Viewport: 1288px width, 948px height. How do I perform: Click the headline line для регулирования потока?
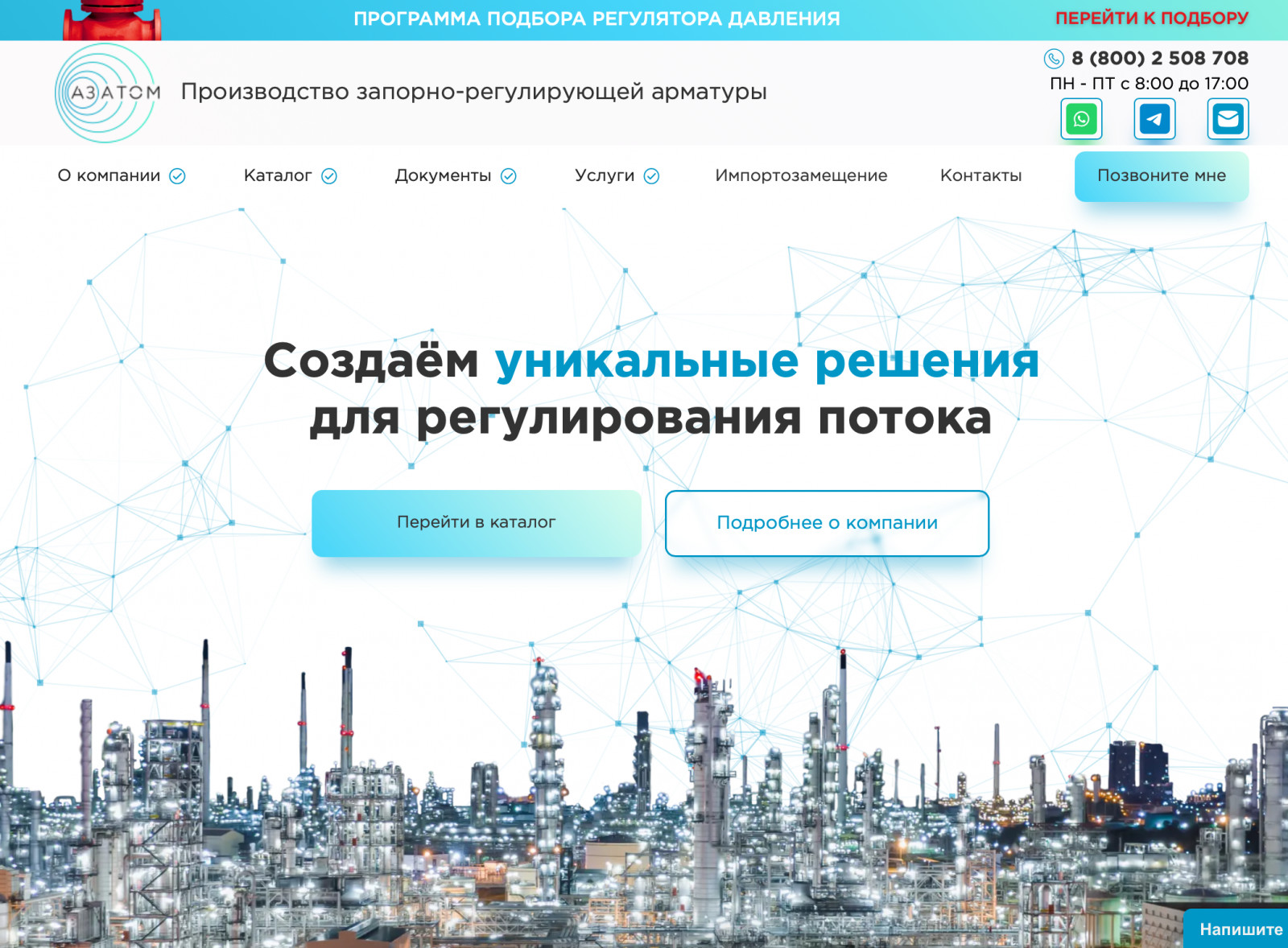tap(650, 418)
